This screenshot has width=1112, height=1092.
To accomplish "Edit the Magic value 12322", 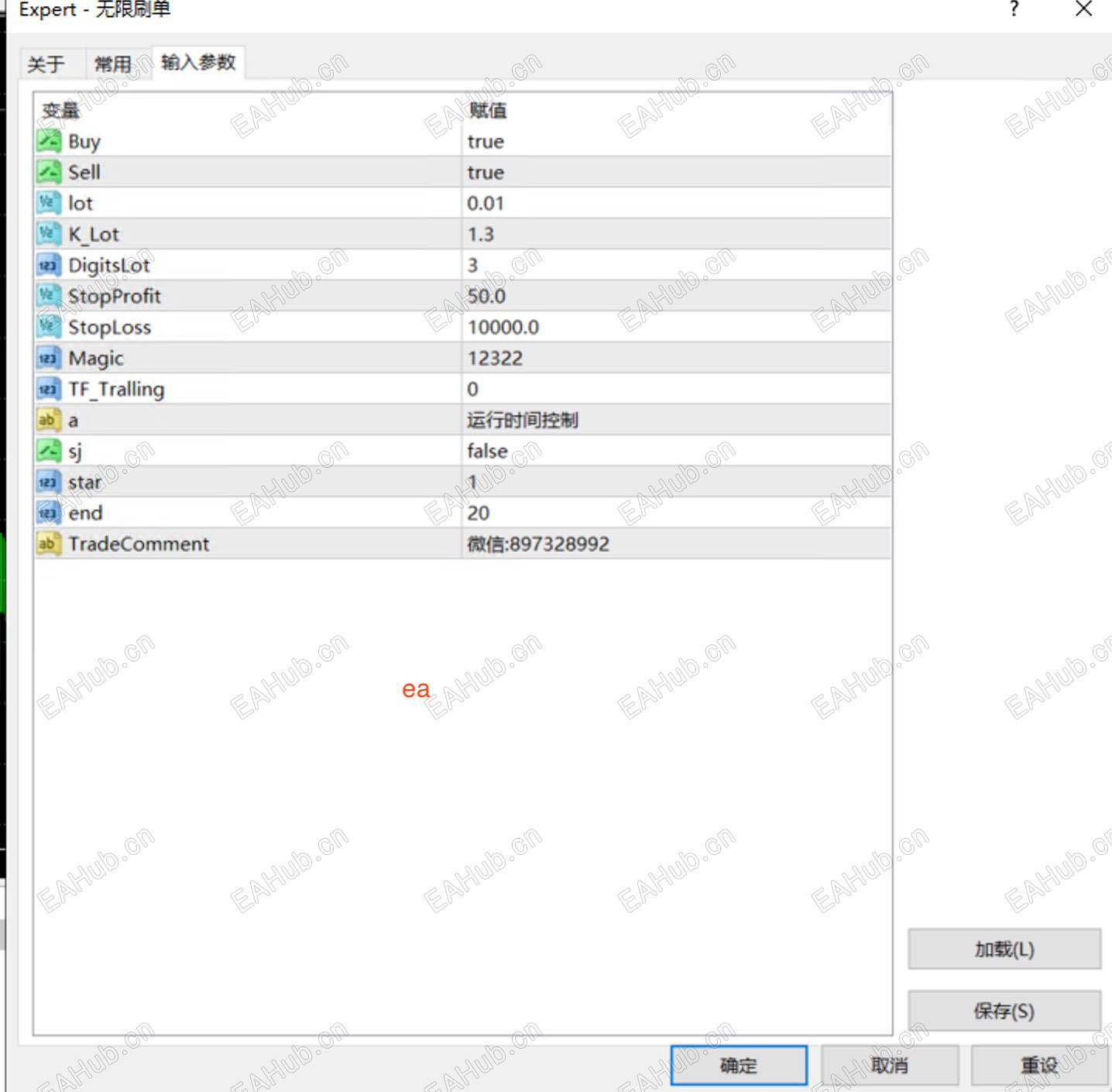I will (496, 358).
